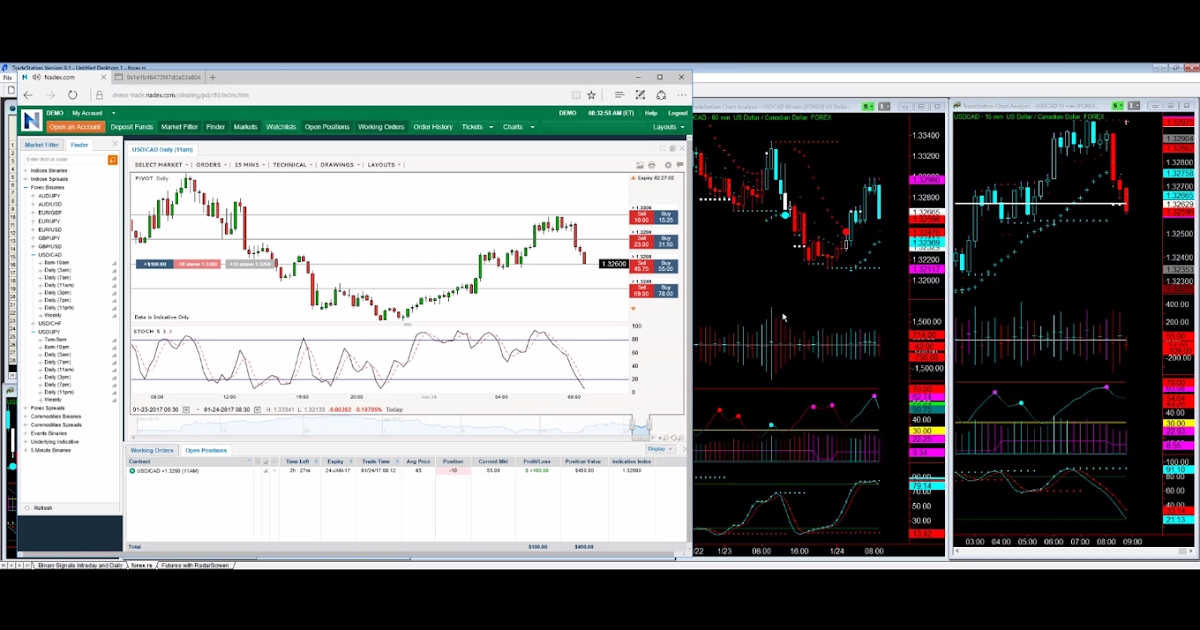Open the browser web note icon

tap(639, 95)
